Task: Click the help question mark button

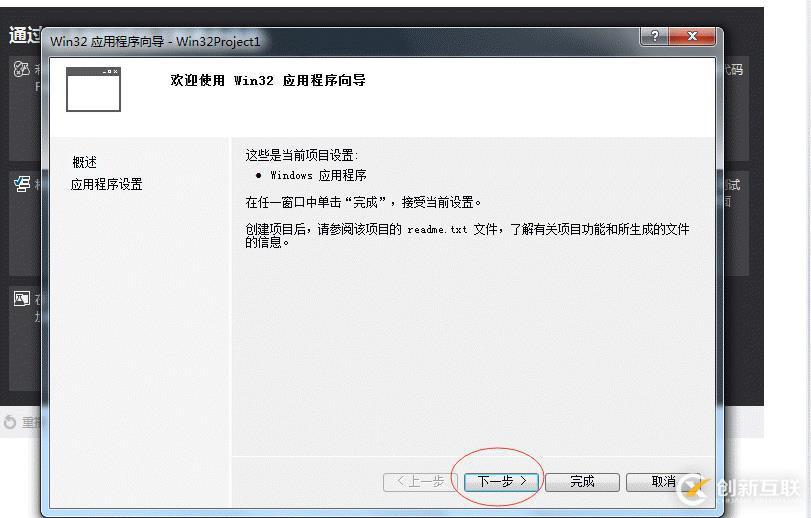Action: click(x=654, y=36)
